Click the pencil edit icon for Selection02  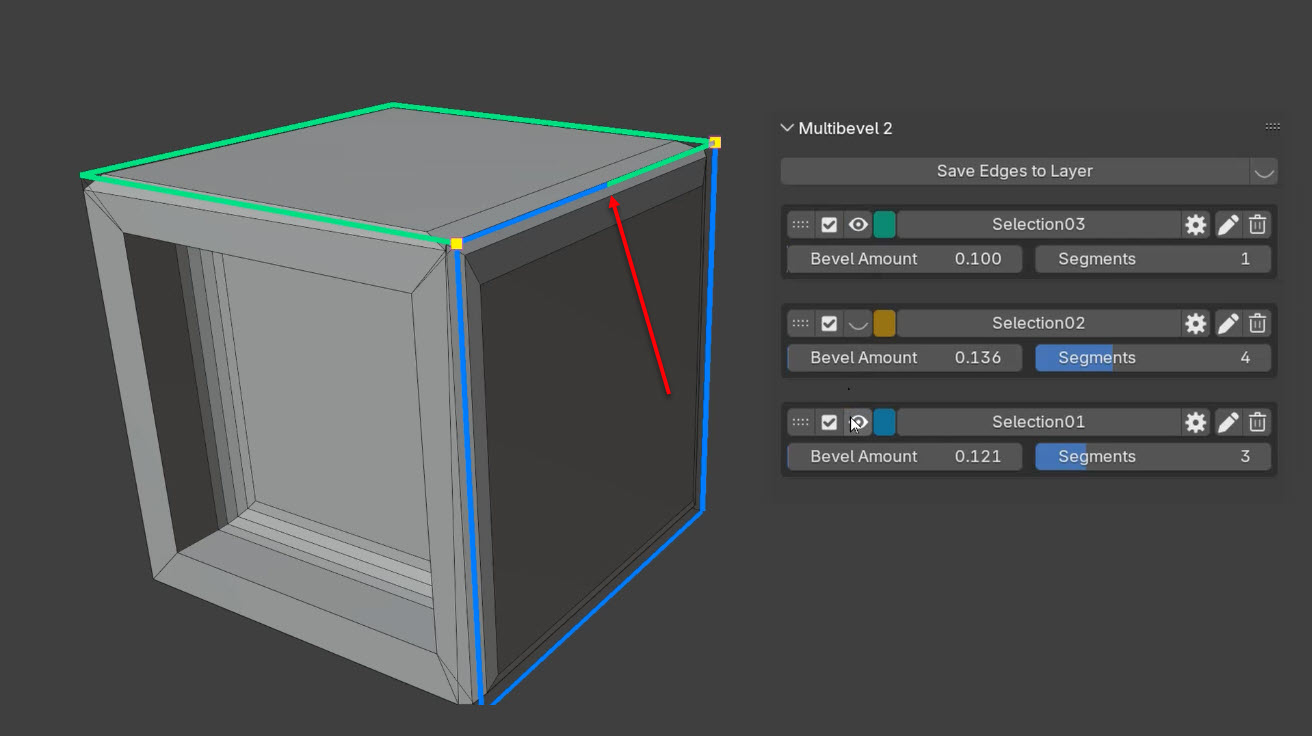click(1228, 323)
